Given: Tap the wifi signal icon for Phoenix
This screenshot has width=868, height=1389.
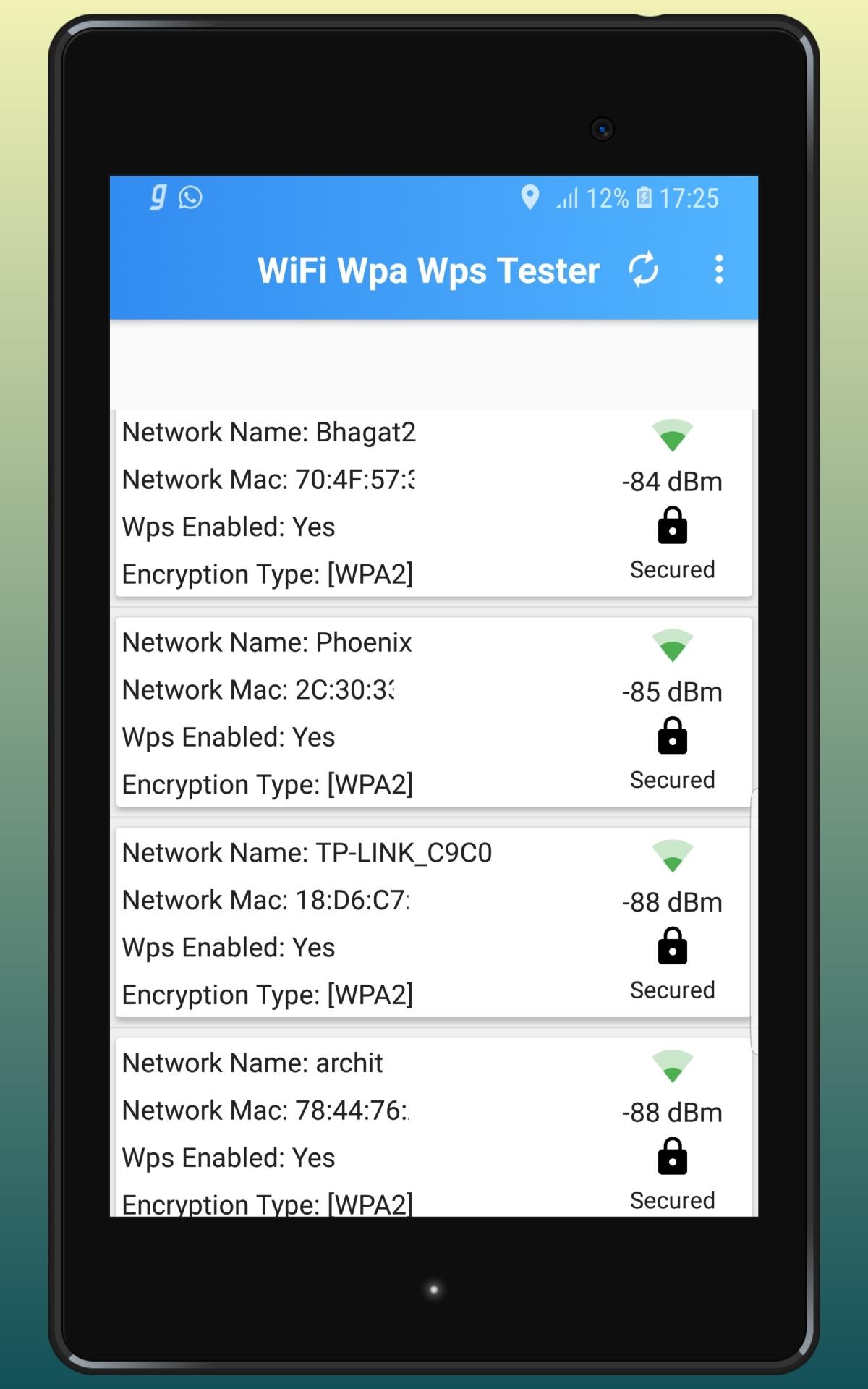Looking at the screenshot, I should click(x=672, y=645).
